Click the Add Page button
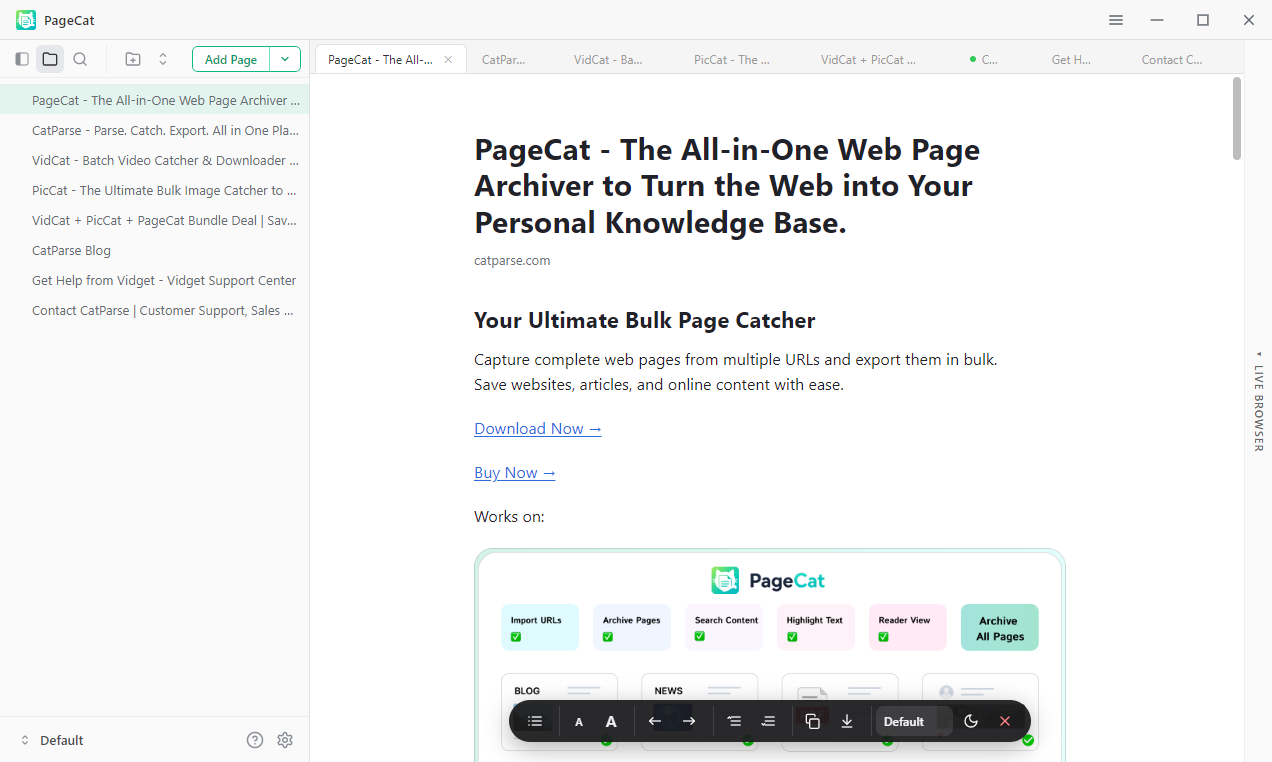Screen dimensions: 1272x762 click(231, 59)
